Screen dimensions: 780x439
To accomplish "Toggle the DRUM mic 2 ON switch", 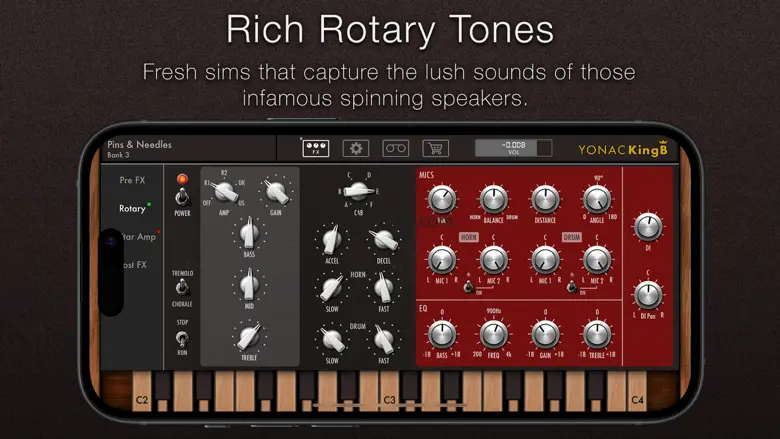I will click(572, 286).
